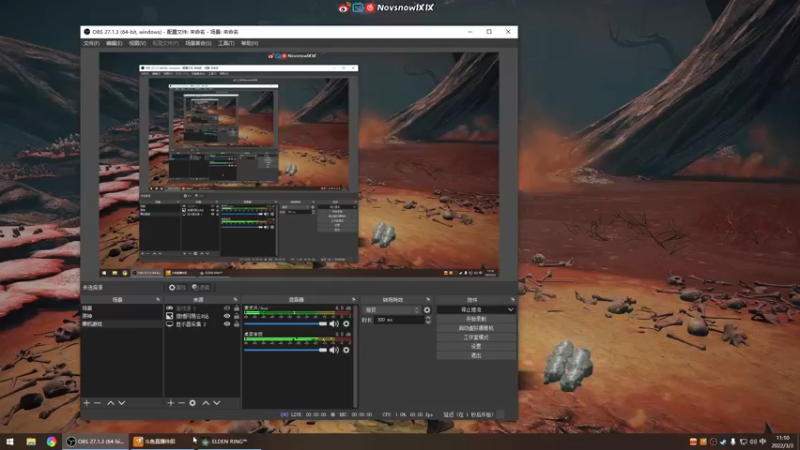Float the 控件 dock using its header icon

[x=512, y=299]
